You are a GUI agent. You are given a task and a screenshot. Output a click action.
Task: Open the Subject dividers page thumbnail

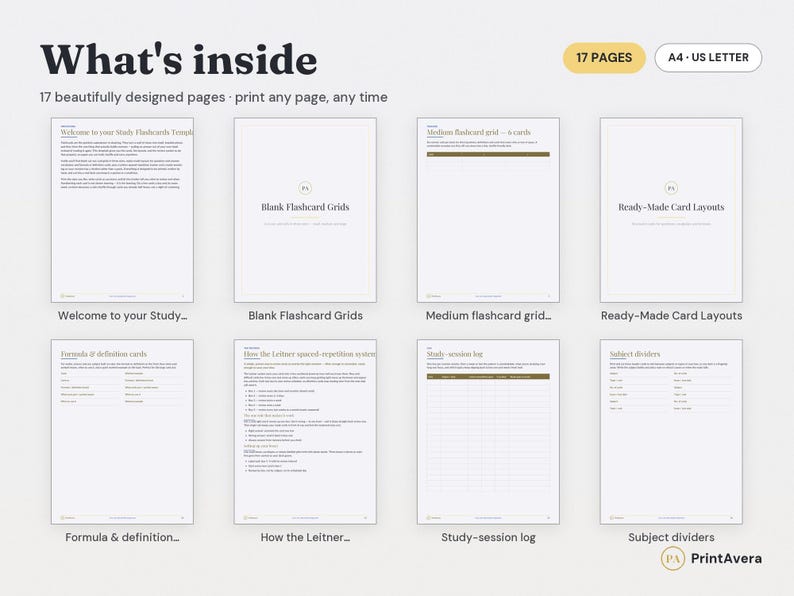tap(671, 432)
